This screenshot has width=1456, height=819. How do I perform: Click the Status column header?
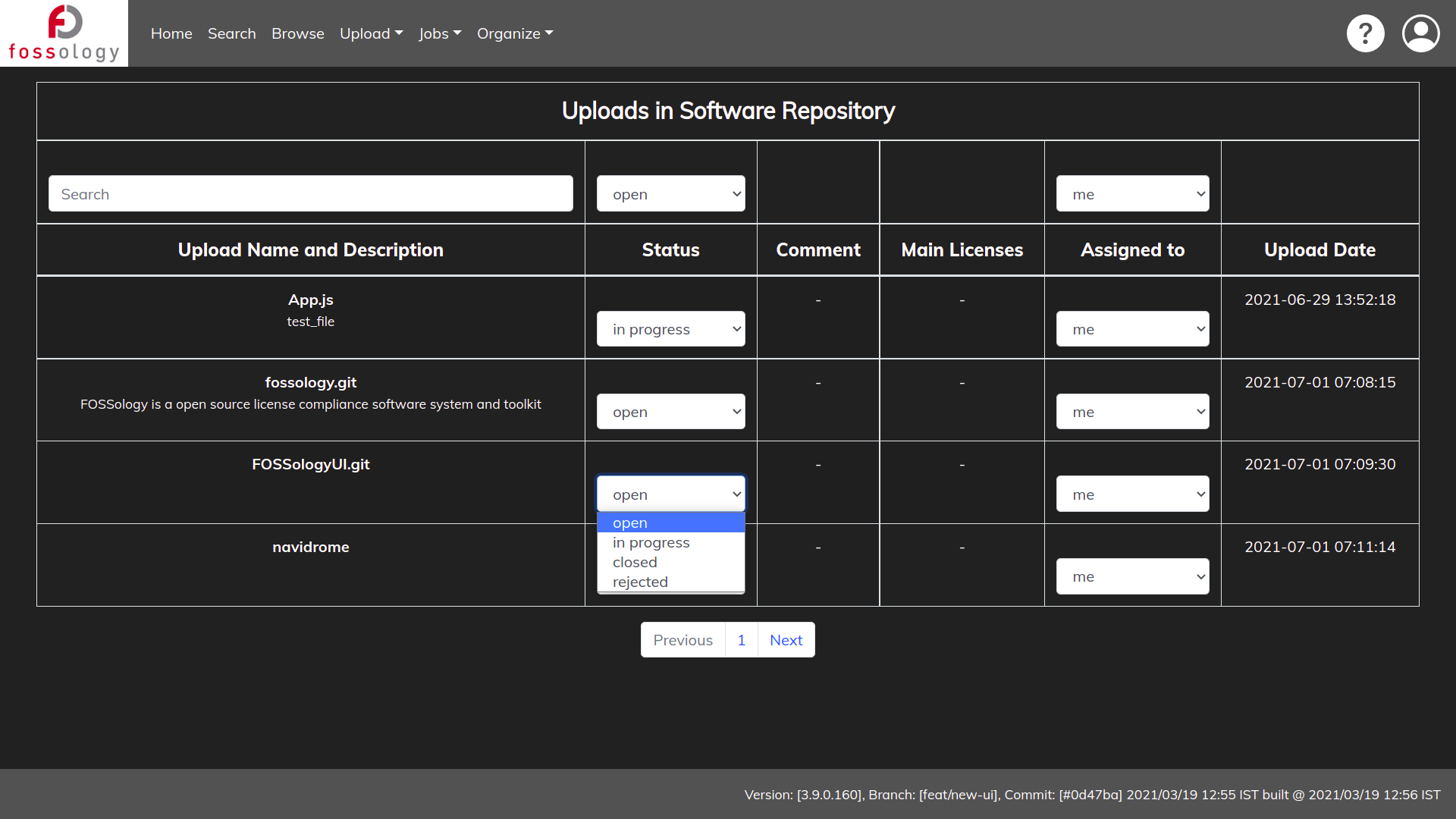(671, 249)
